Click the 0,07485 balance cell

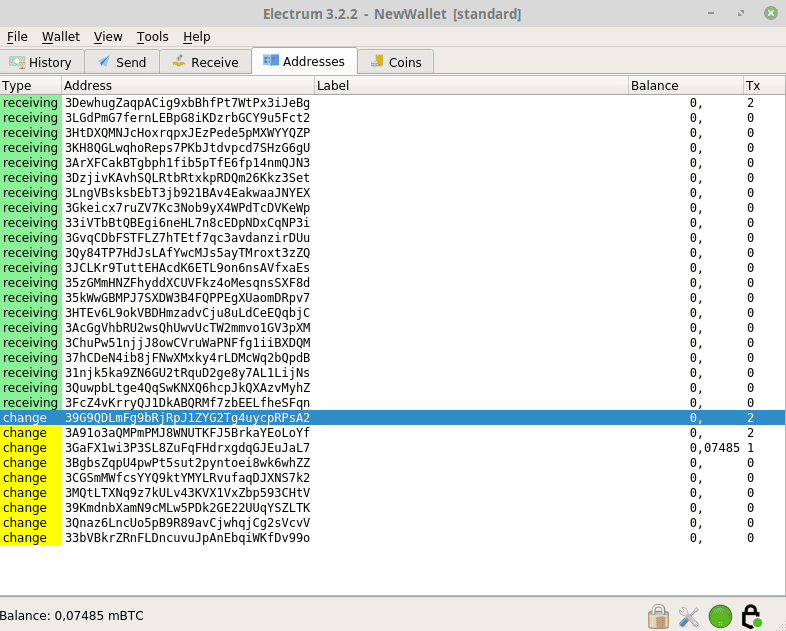(x=714, y=448)
